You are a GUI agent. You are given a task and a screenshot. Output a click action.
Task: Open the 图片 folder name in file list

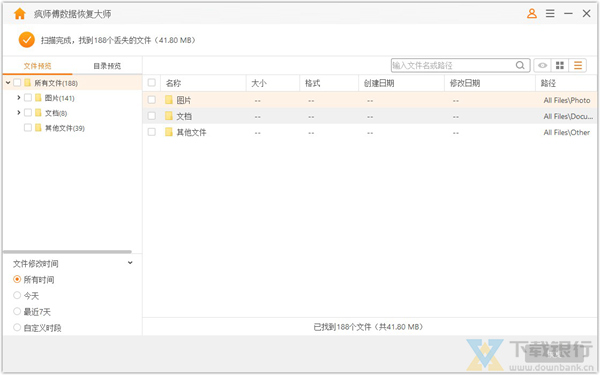[x=184, y=100]
